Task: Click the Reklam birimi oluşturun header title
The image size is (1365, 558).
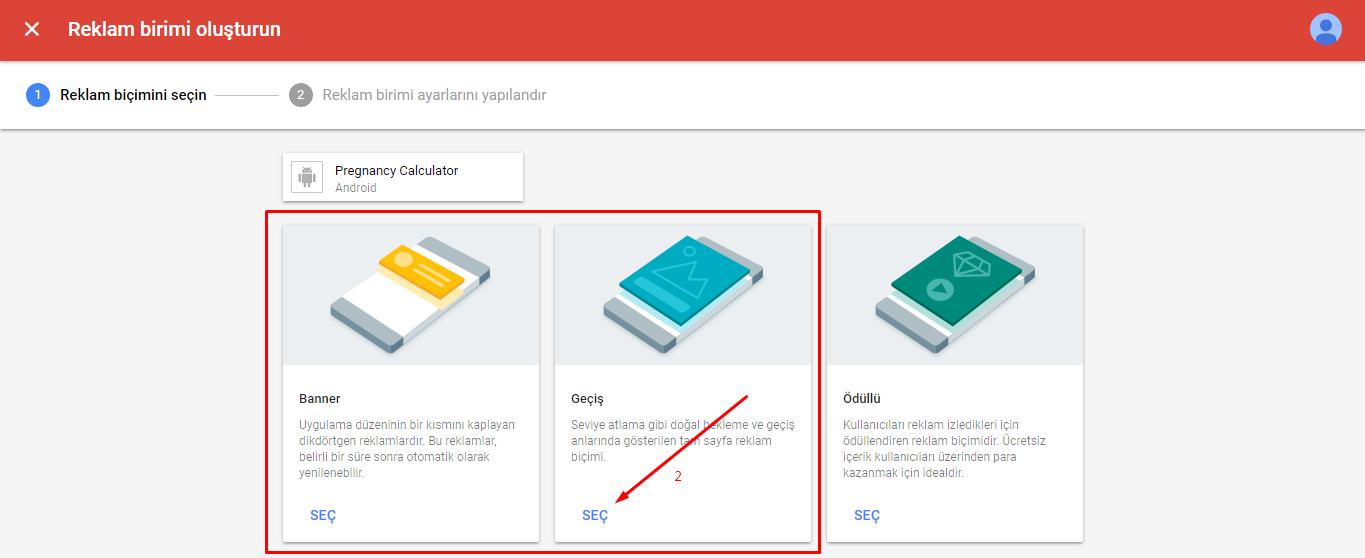Action: click(174, 29)
